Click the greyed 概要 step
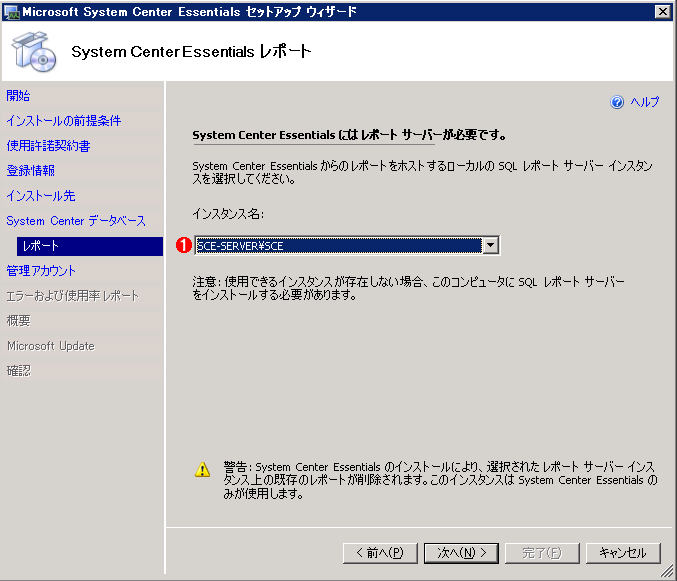The image size is (677, 581). tap(19, 321)
